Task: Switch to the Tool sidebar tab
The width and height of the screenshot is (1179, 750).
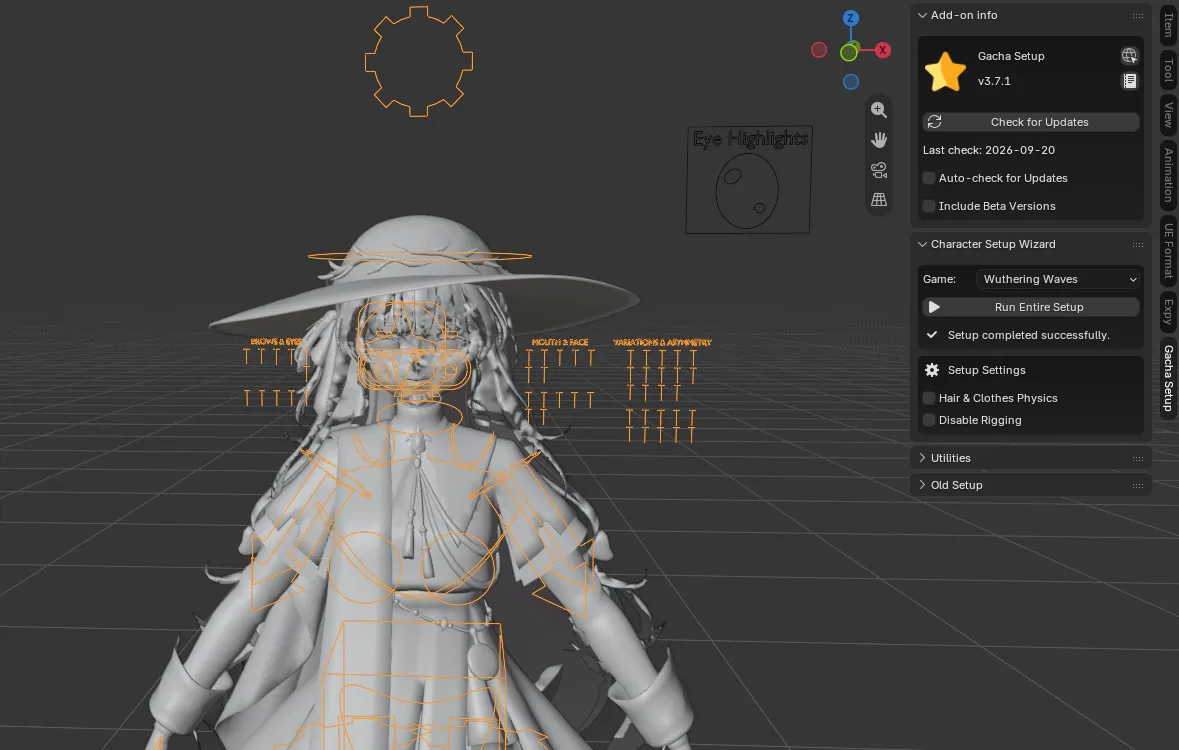Action: tap(1168, 70)
